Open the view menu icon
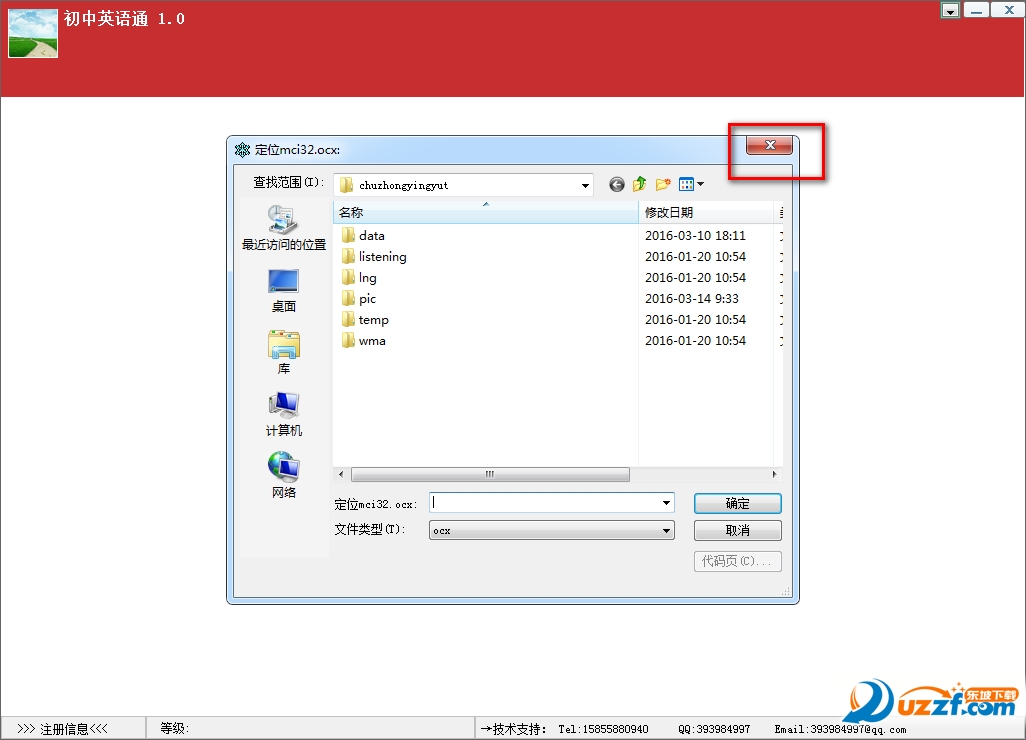This screenshot has width=1026, height=740. pos(691,185)
